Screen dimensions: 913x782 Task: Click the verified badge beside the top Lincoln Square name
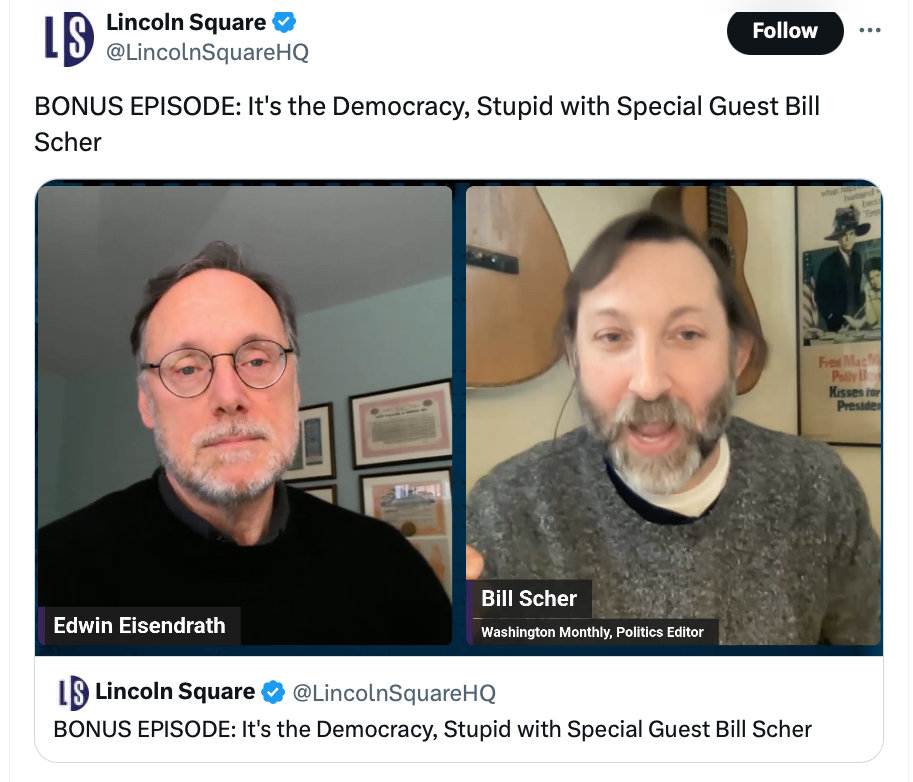pos(285,22)
